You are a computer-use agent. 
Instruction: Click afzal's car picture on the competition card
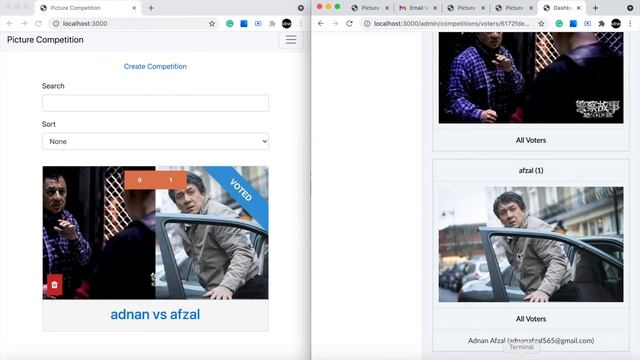pyautogui.click(x=212, y=233)
